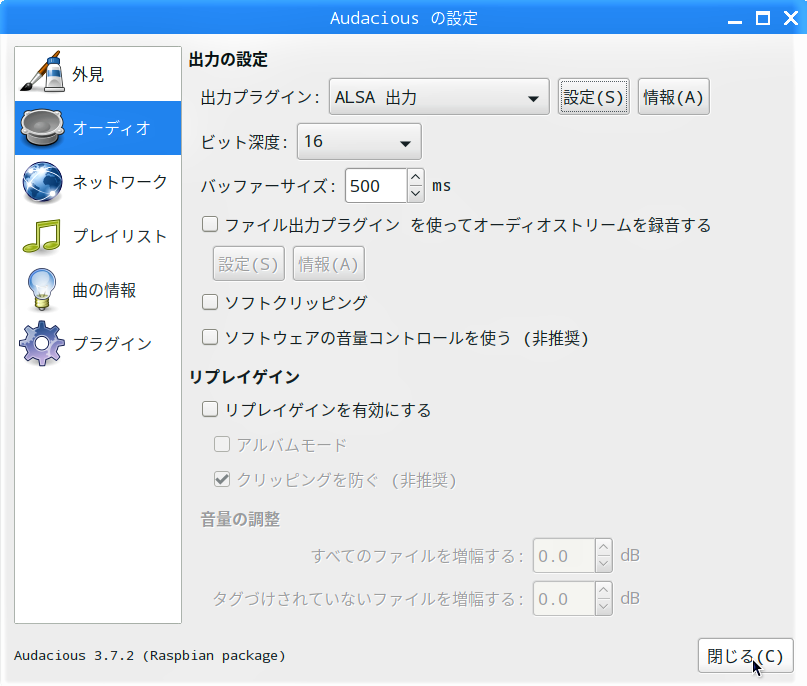Check ソフトウェアの音量コントロールを使う option
The image size is (807, 686).
click(210, 338)
